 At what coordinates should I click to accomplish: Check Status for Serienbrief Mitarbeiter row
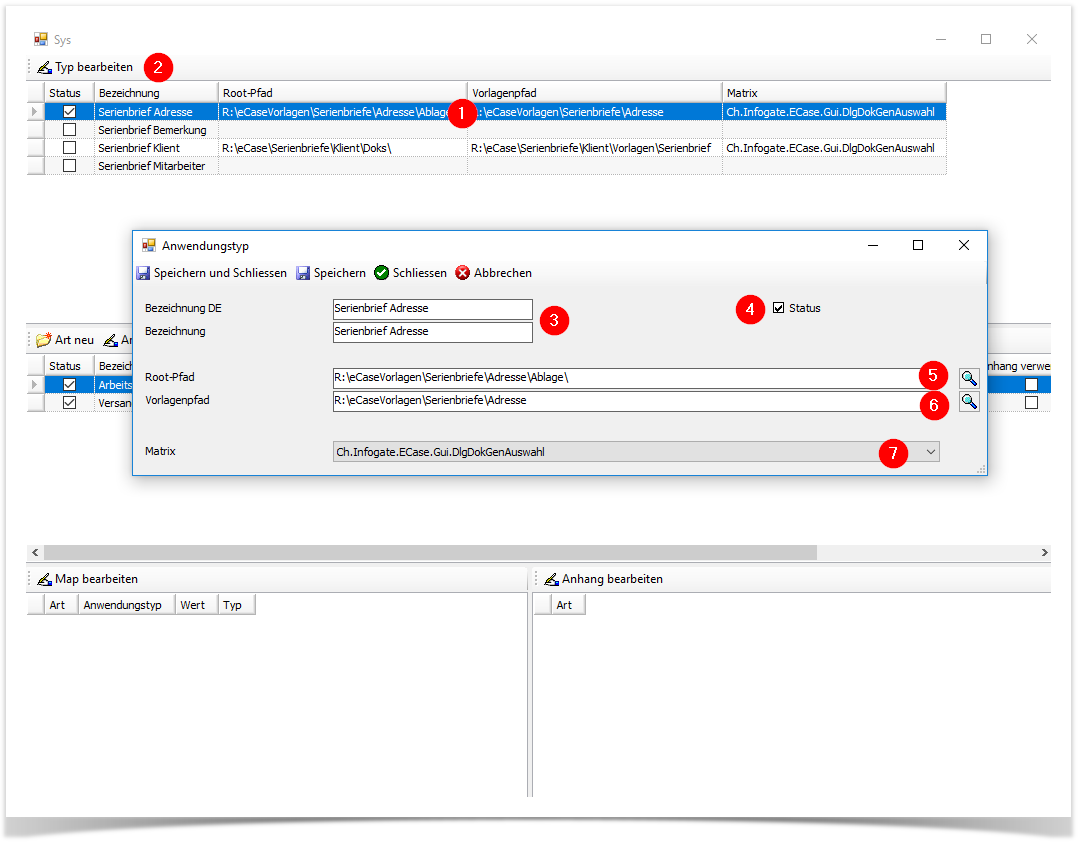[x=69, y=165]
